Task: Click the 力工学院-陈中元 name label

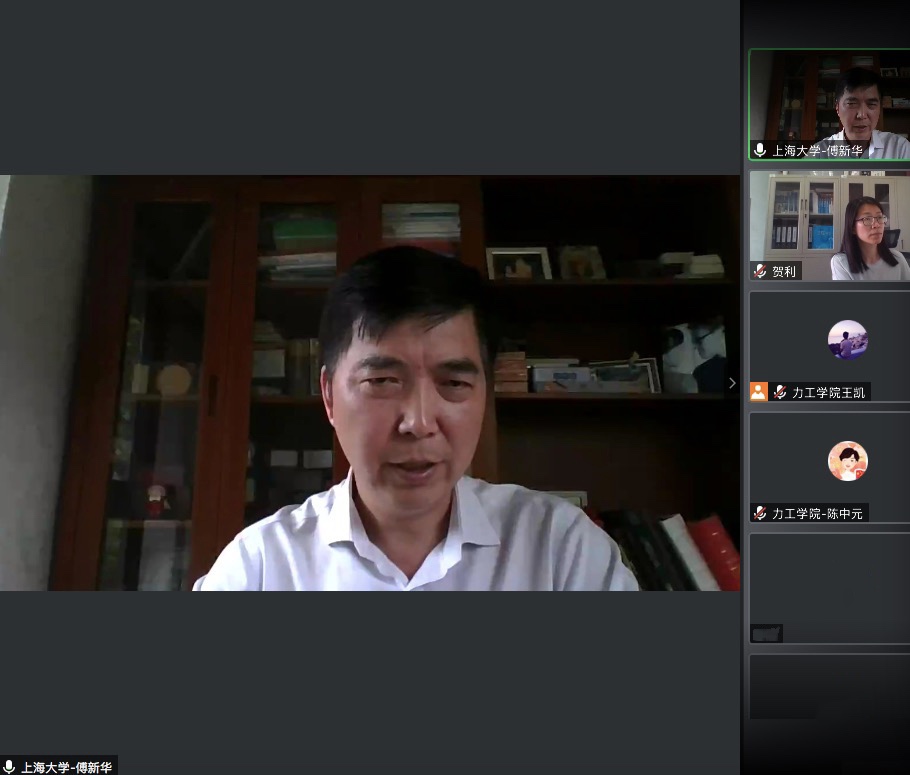Action: 816,513
